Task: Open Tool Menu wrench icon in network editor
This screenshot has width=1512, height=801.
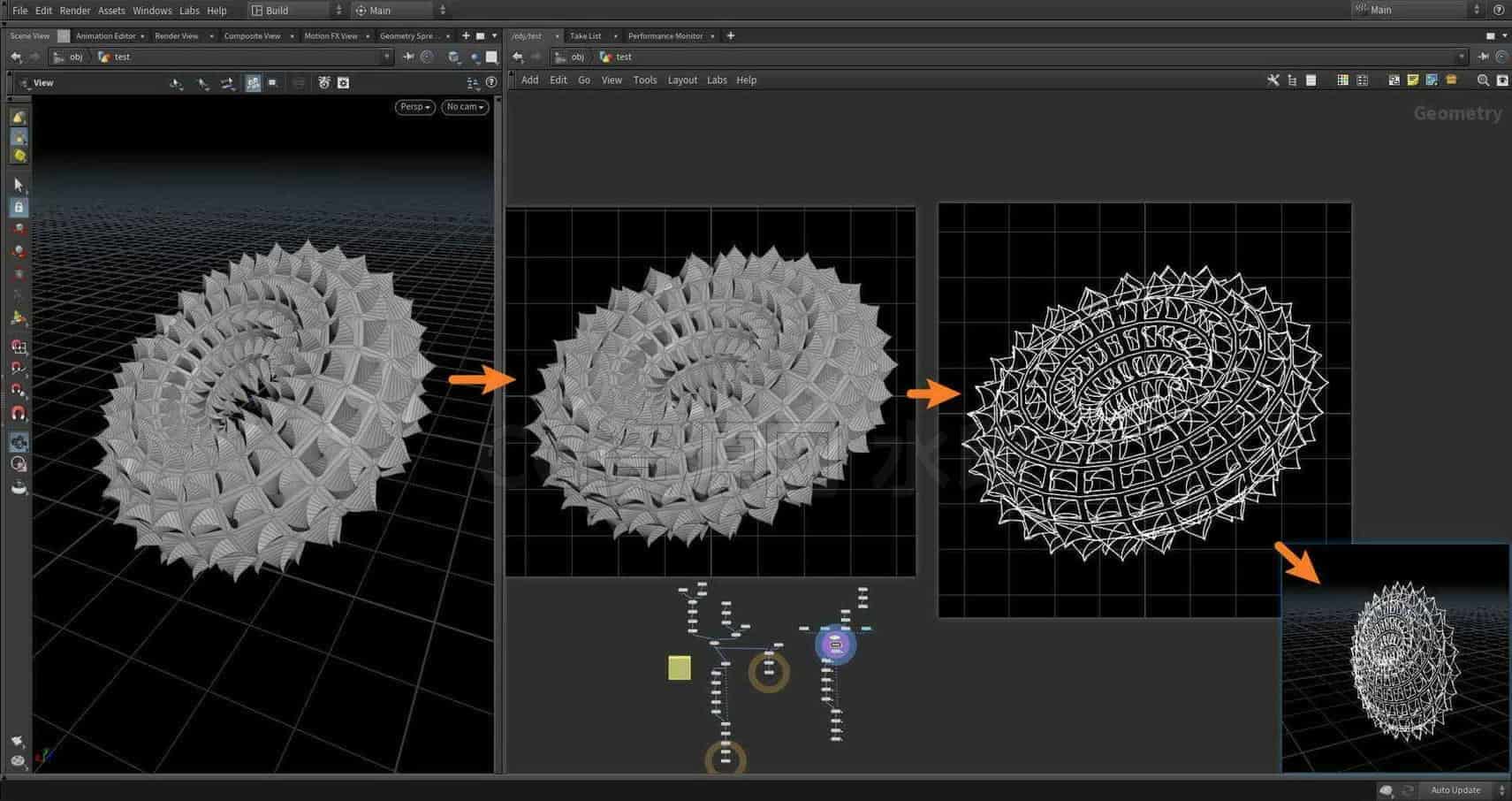Action: [1273, 80]
